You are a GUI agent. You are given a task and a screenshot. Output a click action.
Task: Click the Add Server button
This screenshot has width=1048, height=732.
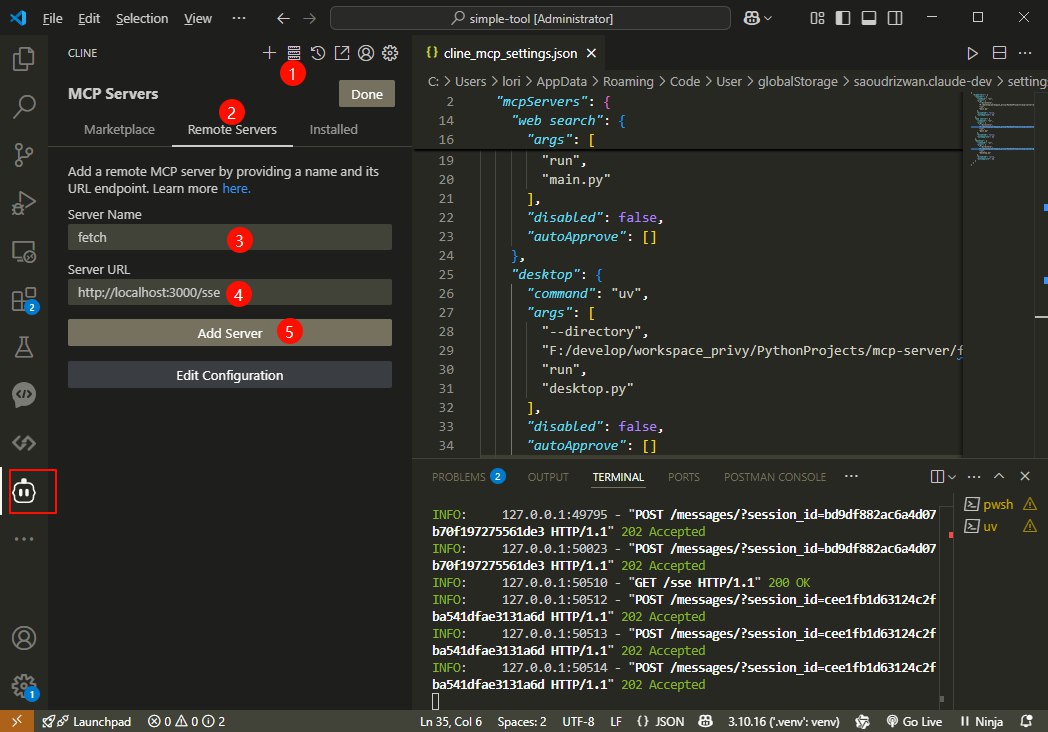229,333
